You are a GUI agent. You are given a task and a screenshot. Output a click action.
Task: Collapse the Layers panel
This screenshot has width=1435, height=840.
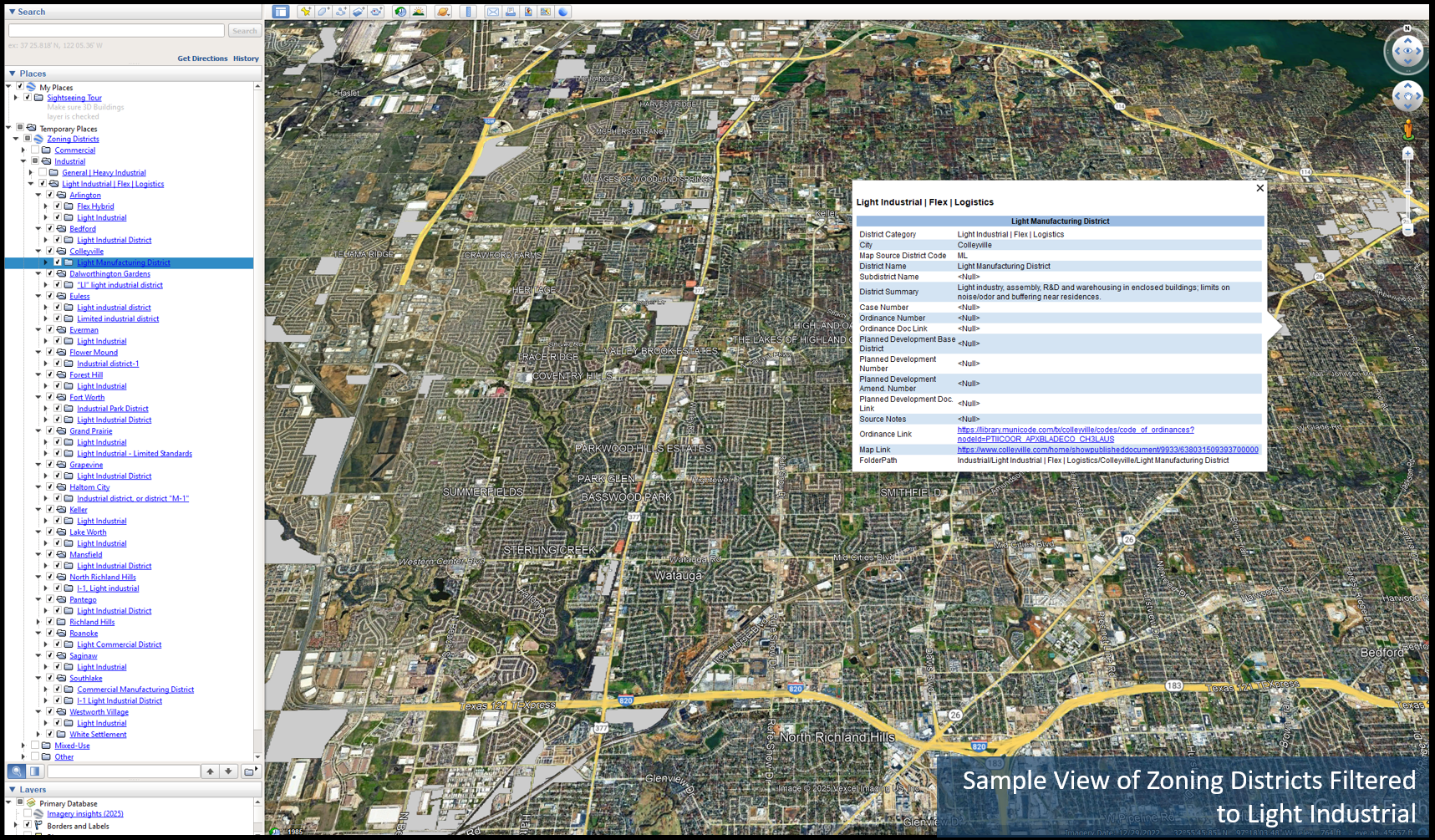coord(13,790)
